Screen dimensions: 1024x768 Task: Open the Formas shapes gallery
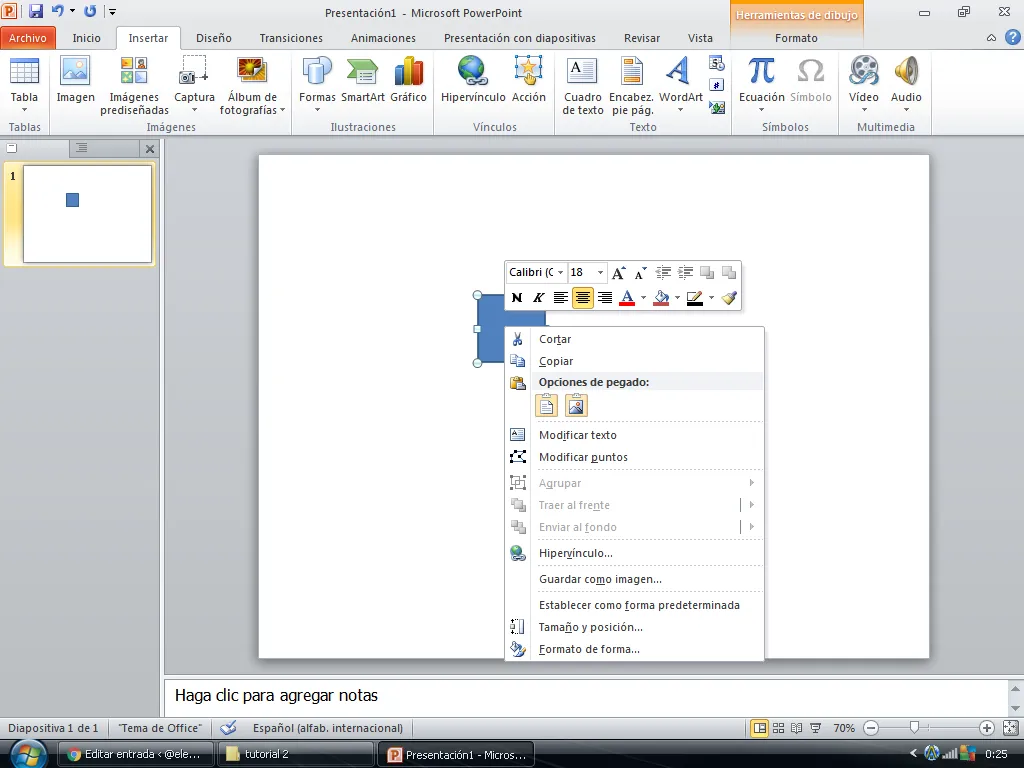(x=317, y=84)
